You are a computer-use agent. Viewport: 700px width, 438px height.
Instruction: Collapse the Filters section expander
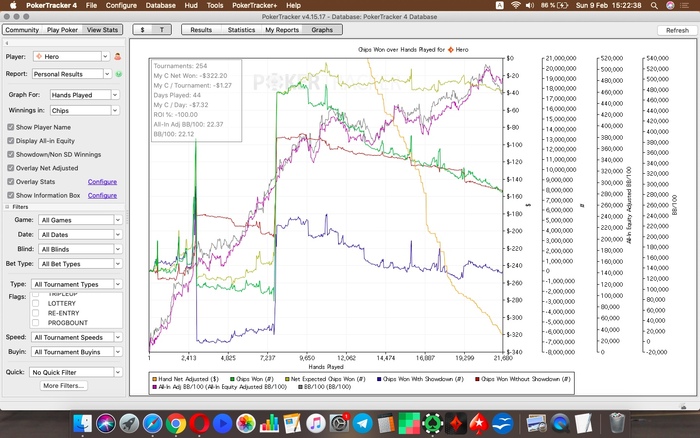7,207
